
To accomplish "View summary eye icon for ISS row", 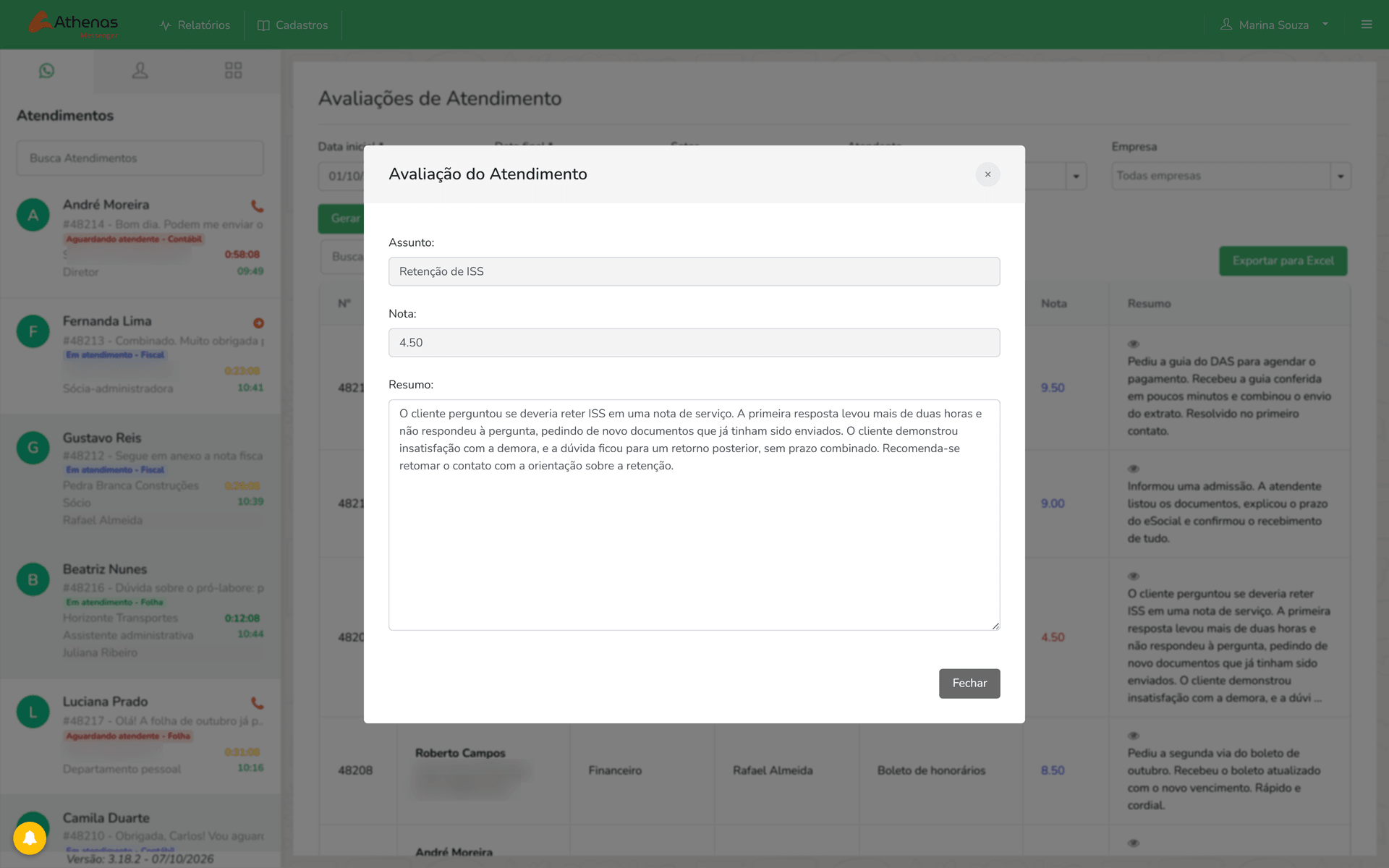I will pos(1134,576).
